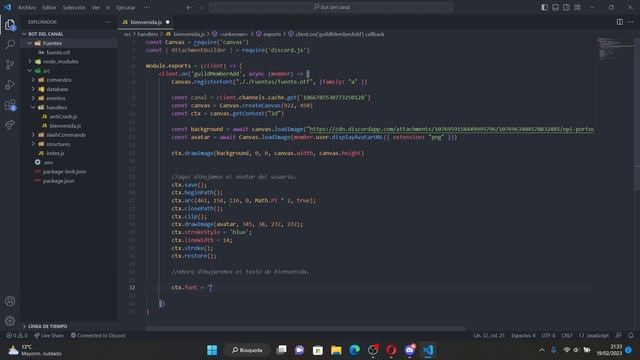
Task: Click Connected to Discord status item
Action: pyautogui.click(x=98, y=336)
